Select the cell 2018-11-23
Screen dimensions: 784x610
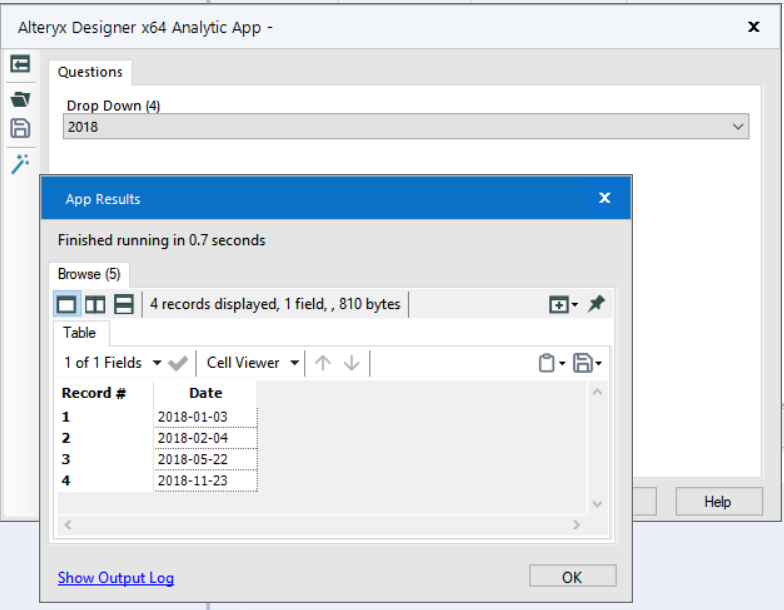tap(206, 480)
